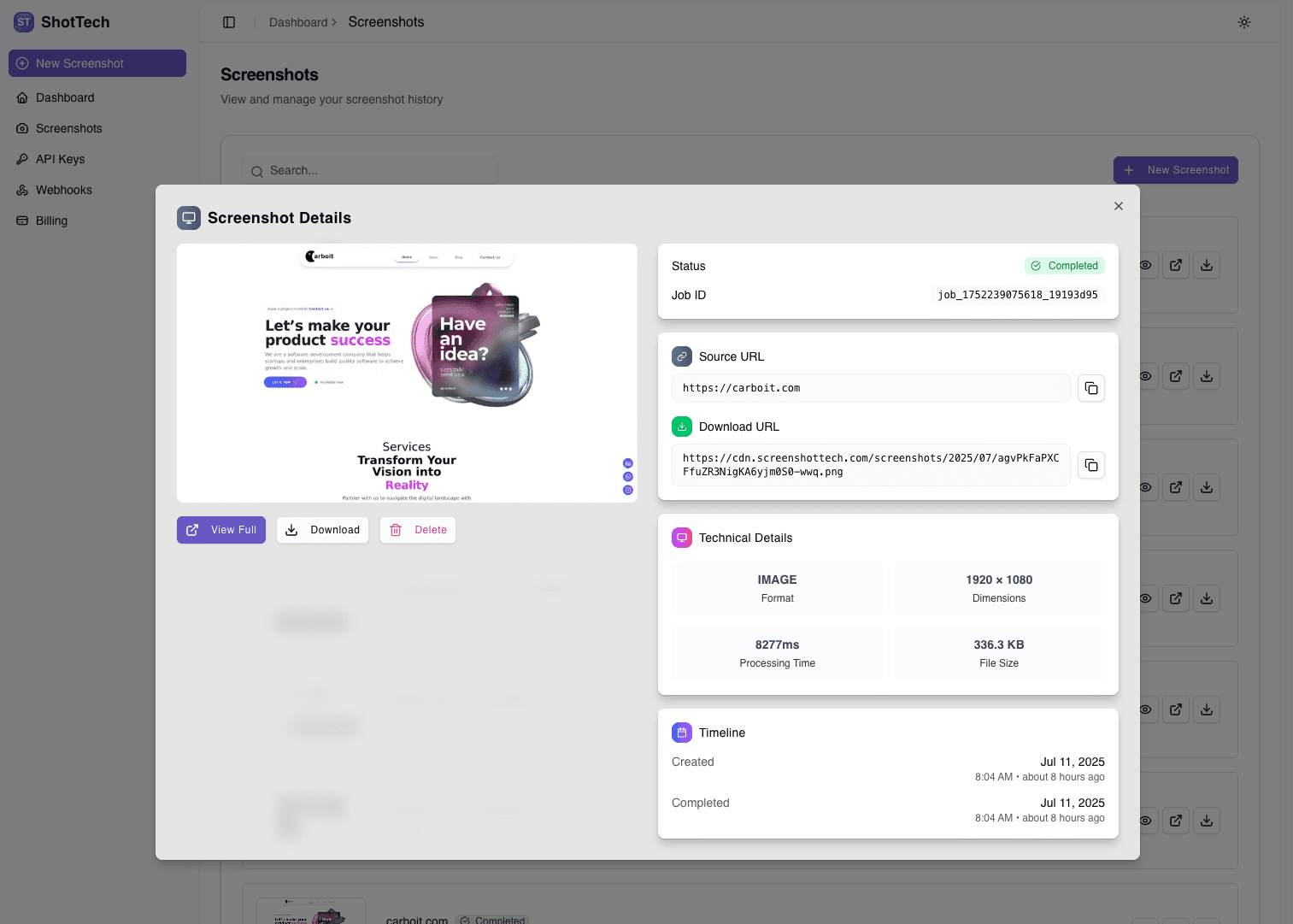Copy the Download URL to clipboard

click(1091, 465)
